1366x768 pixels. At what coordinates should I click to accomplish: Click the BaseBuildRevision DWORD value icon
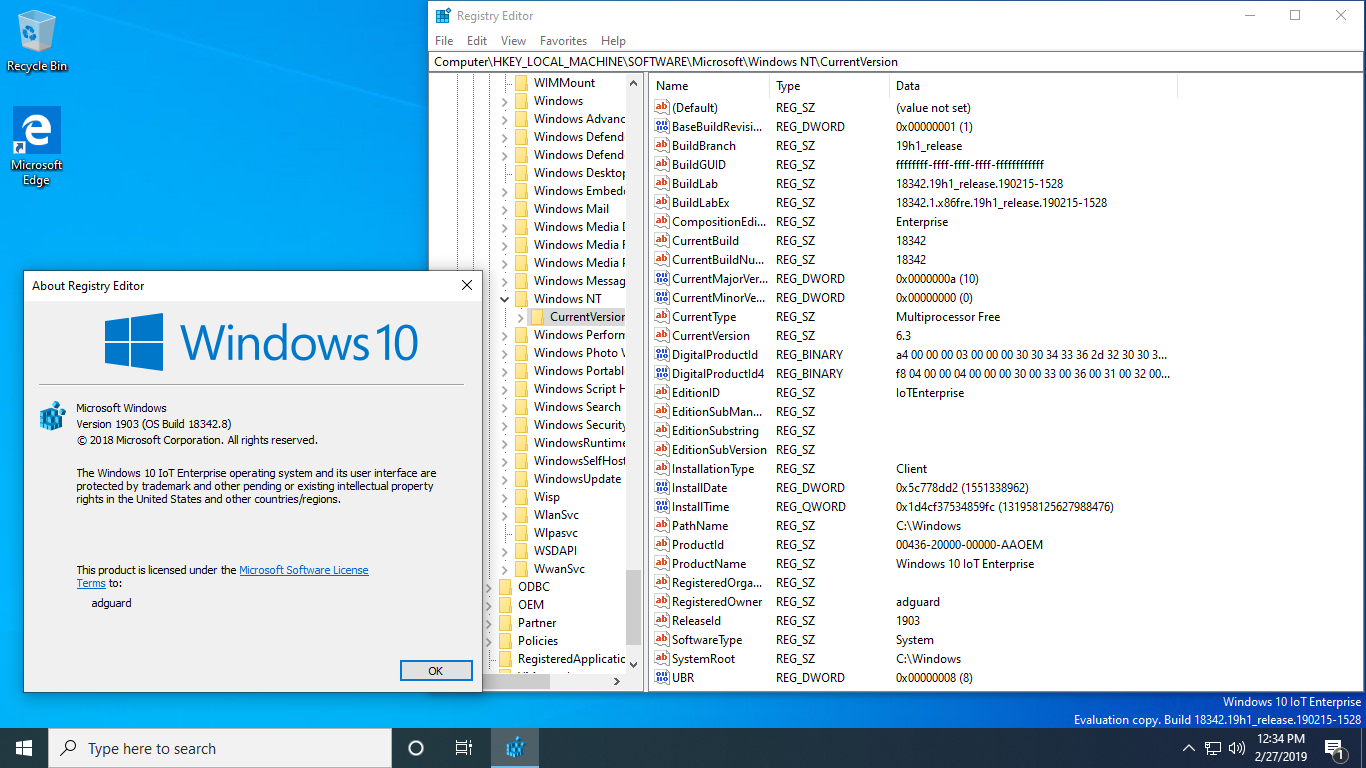coord(662,127)
